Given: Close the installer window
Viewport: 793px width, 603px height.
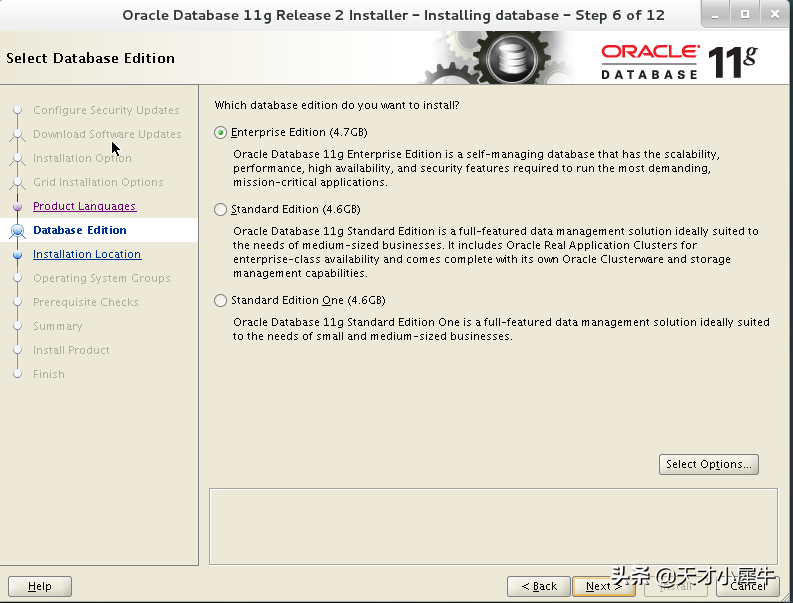Looking at the screenshot, I should pyautogui.click(x=775, y=15).
